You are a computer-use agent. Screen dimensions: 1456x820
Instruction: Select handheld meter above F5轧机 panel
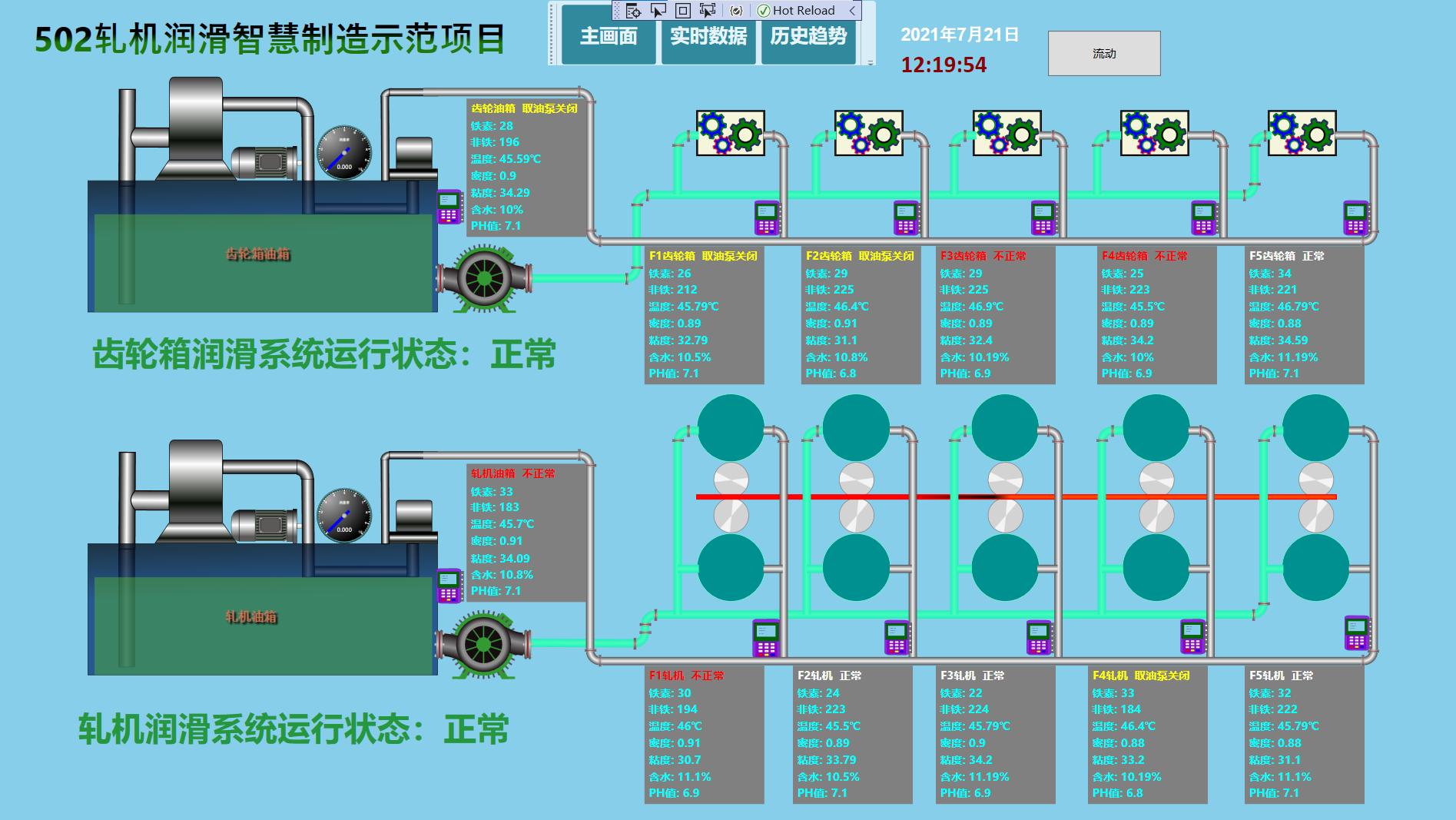[x=1357, y=633]
